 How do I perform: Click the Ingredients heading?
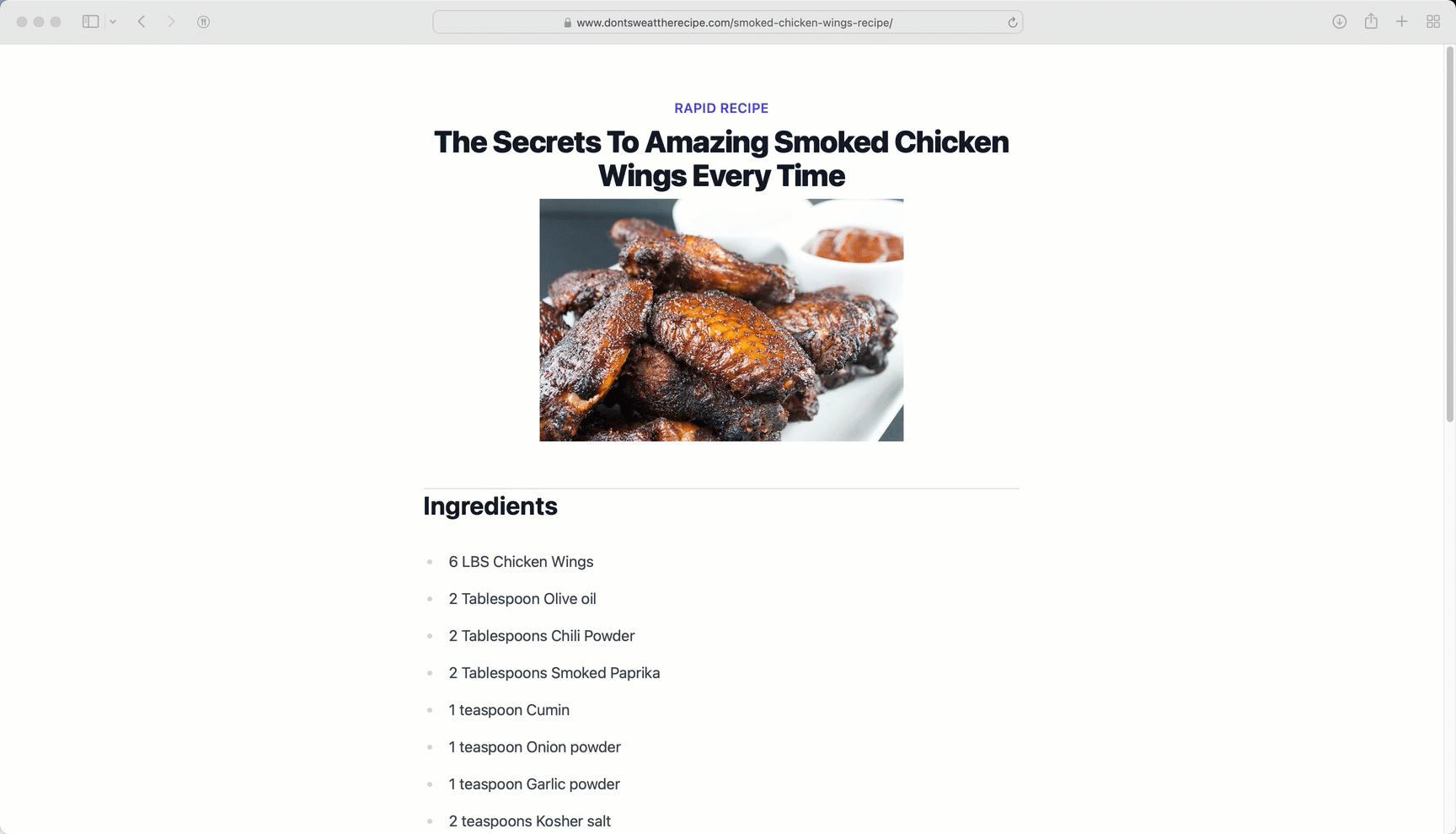490,505
